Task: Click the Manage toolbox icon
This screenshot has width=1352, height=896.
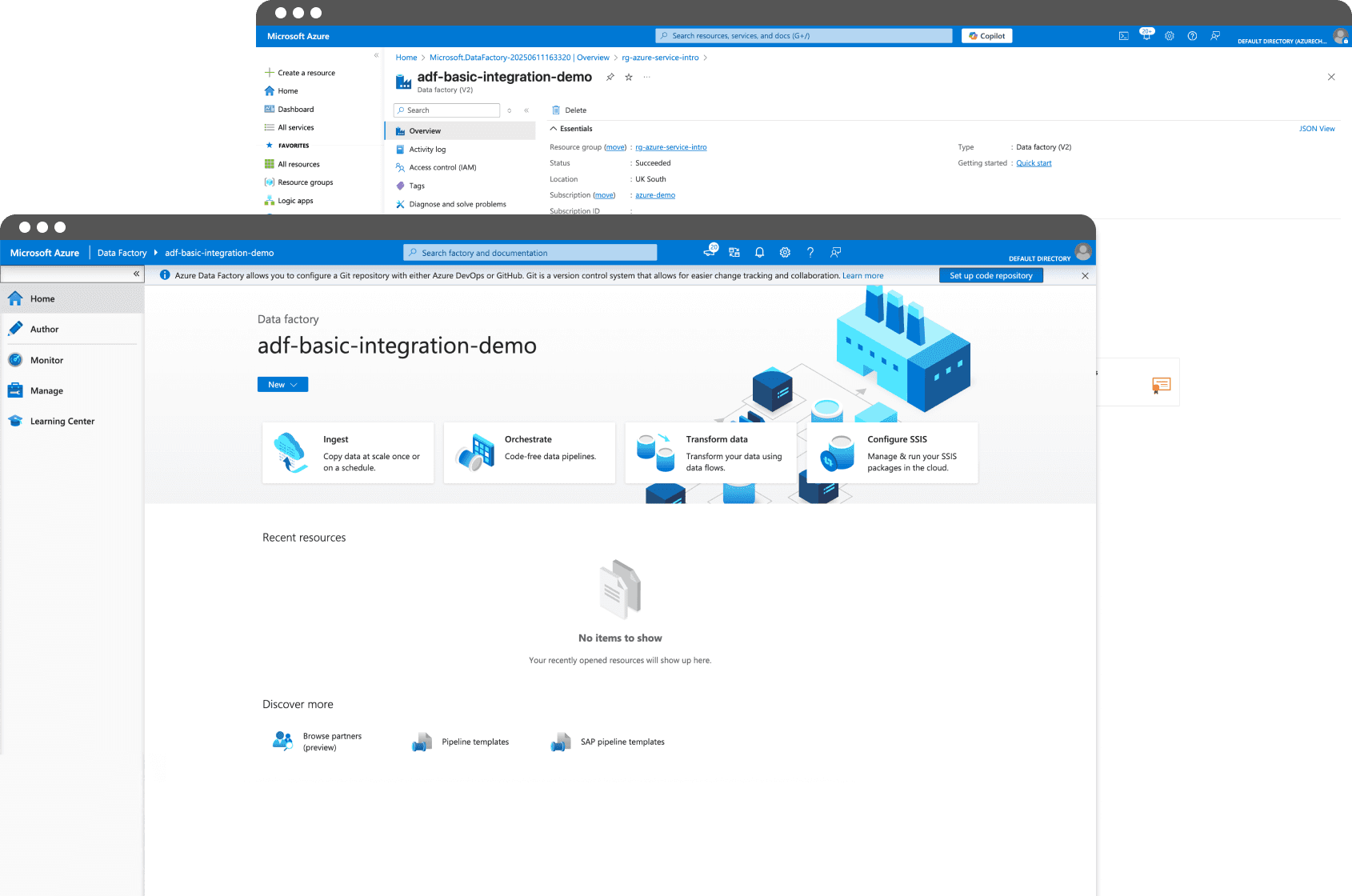Action: point(15,390)
